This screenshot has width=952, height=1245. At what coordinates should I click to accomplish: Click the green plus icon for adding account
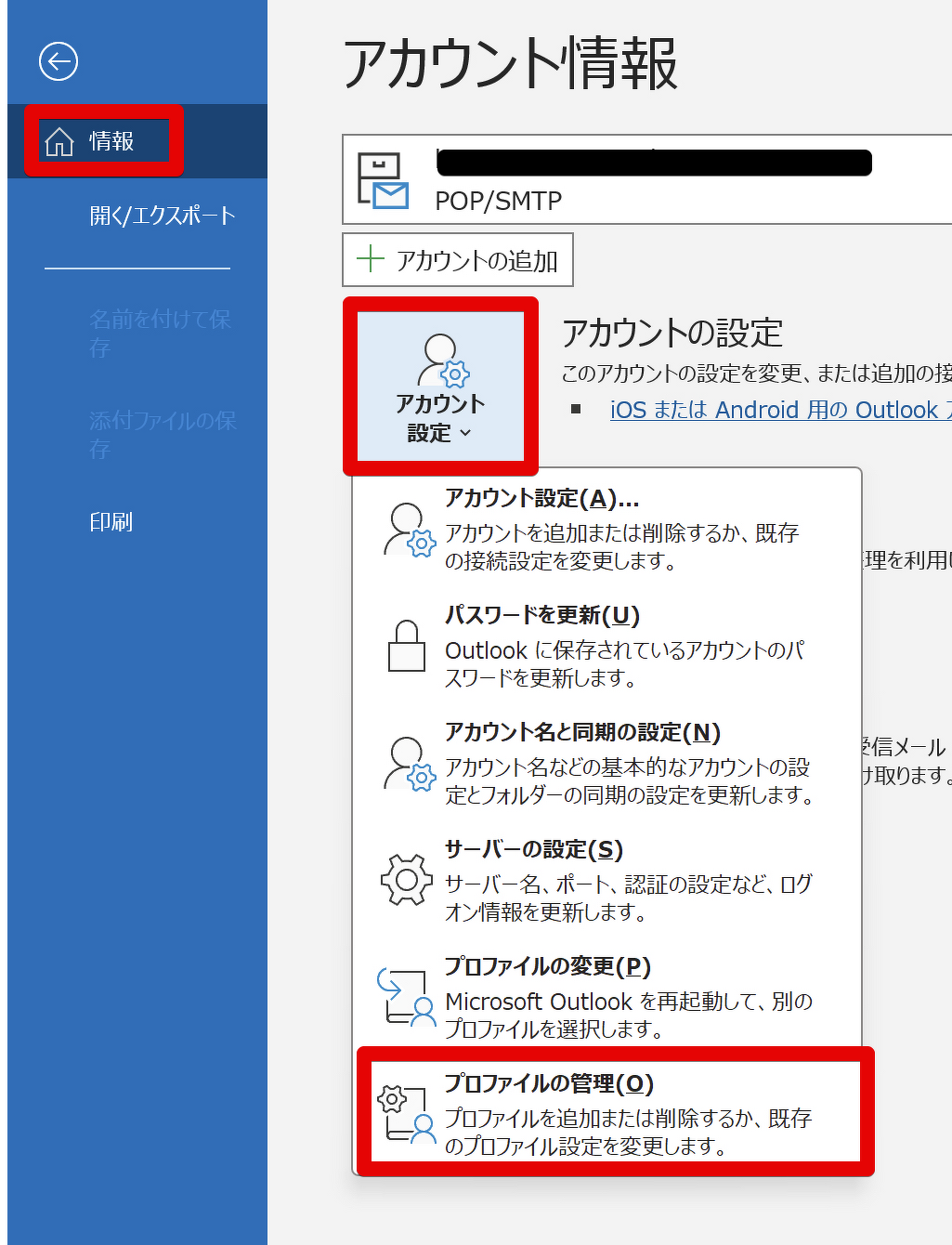coord(371,259)
